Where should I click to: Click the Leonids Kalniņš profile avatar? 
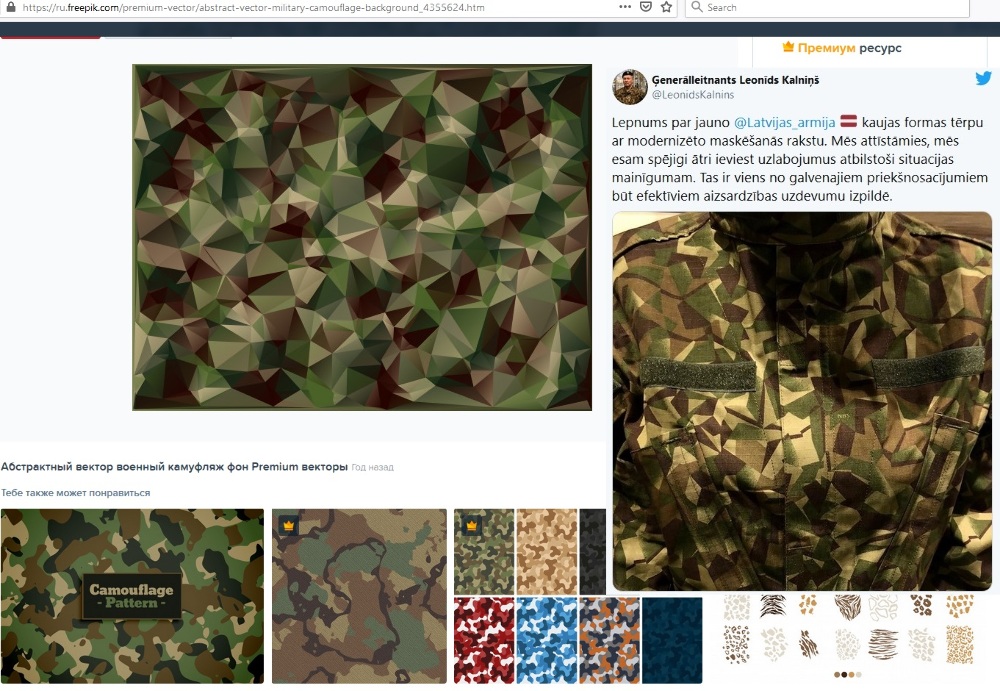[x=629, y=87]
